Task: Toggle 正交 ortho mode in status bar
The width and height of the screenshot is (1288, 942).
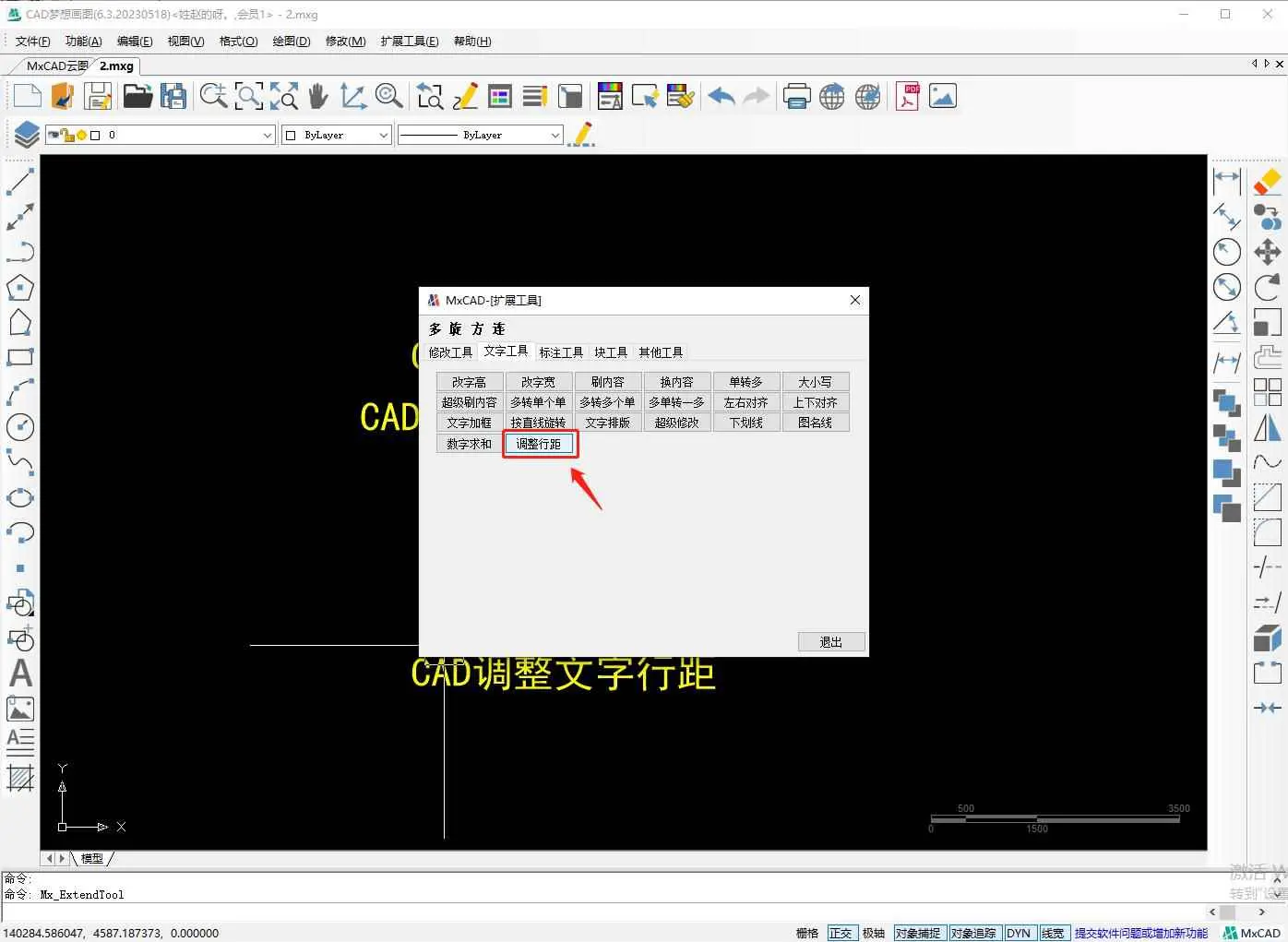Action: tap(841, 933)
